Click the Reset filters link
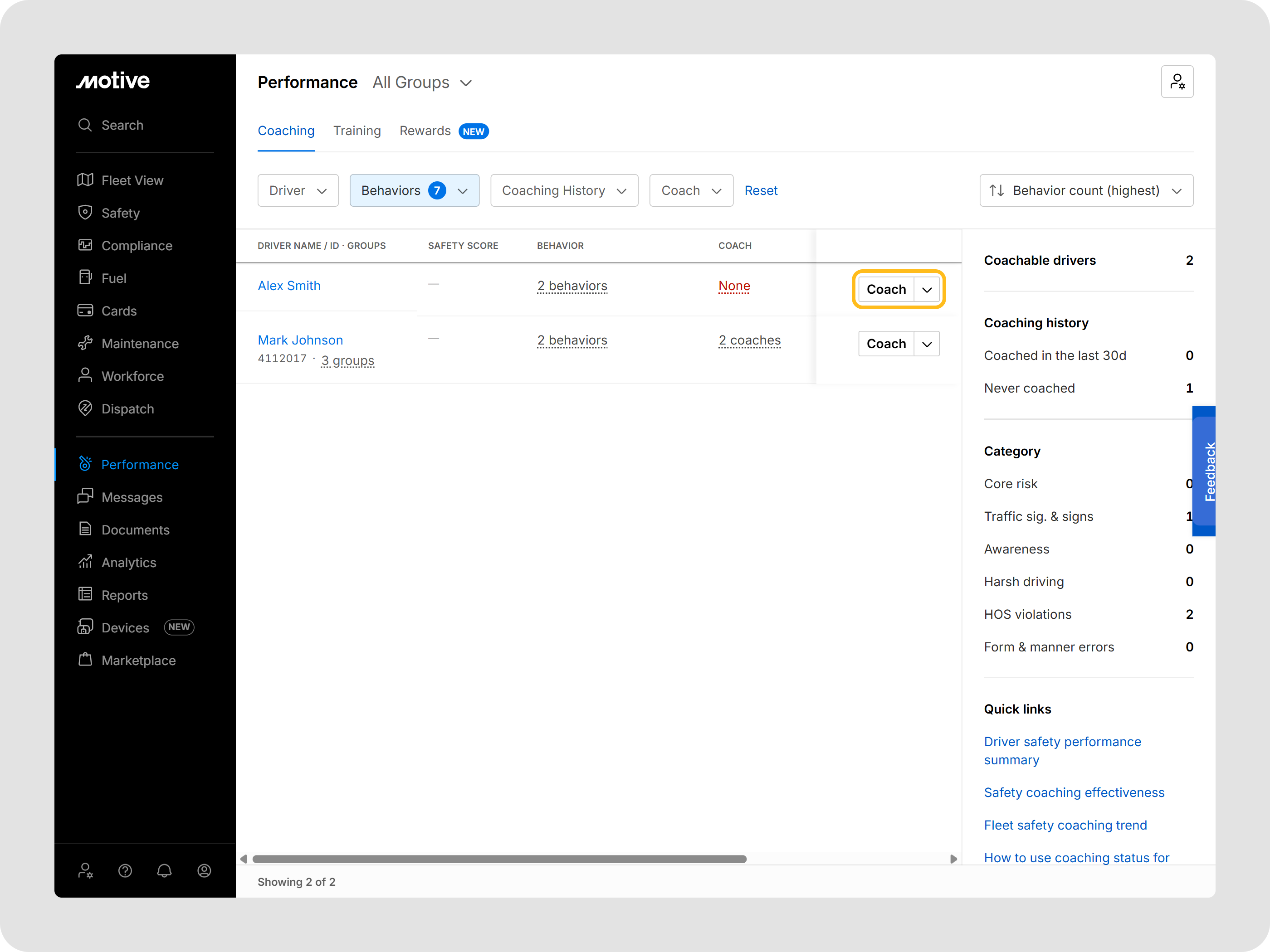The width and height of the screenshot is (1270, 952). point(761,190)
